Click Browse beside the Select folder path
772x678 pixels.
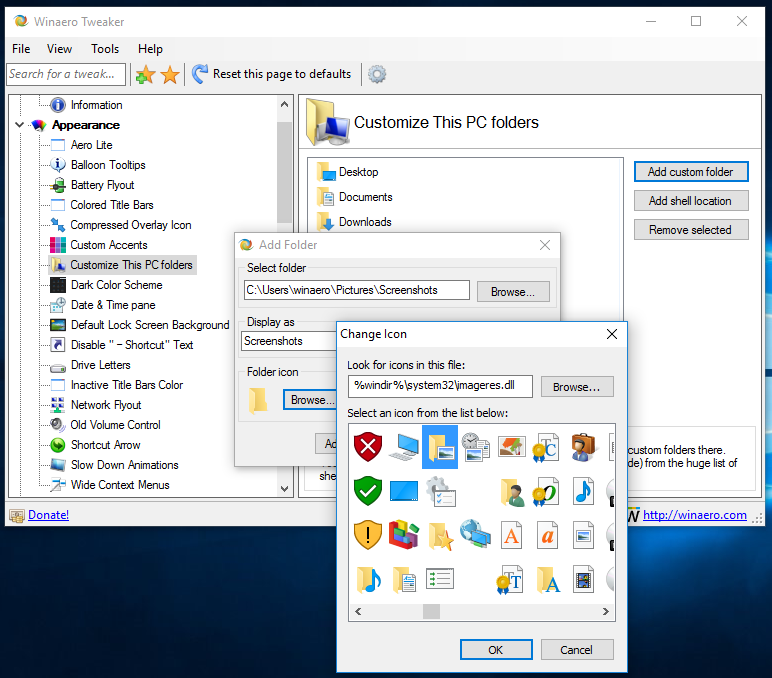click(513, 291)
